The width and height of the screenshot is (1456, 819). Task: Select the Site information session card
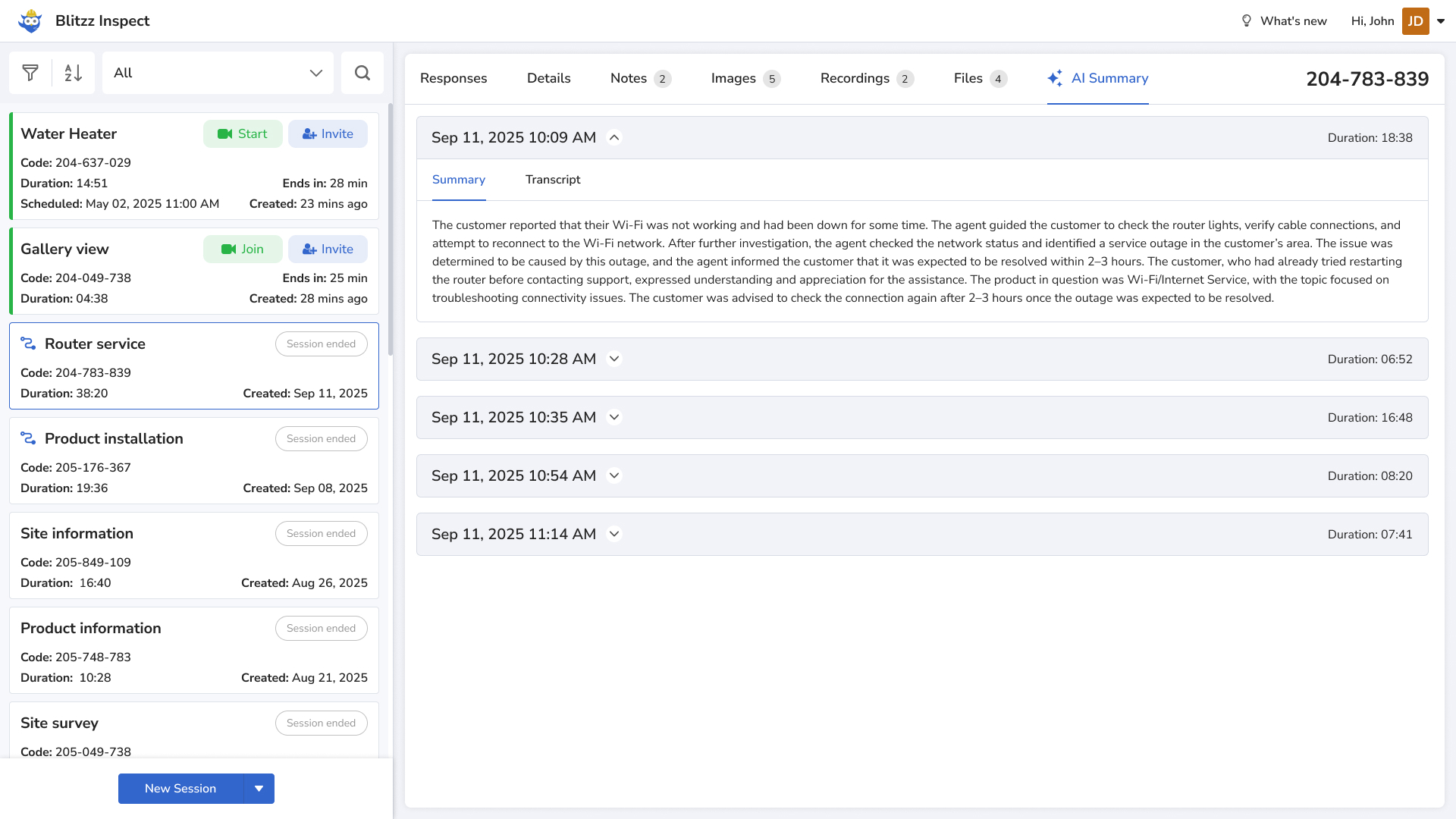(x=152, y=556)
